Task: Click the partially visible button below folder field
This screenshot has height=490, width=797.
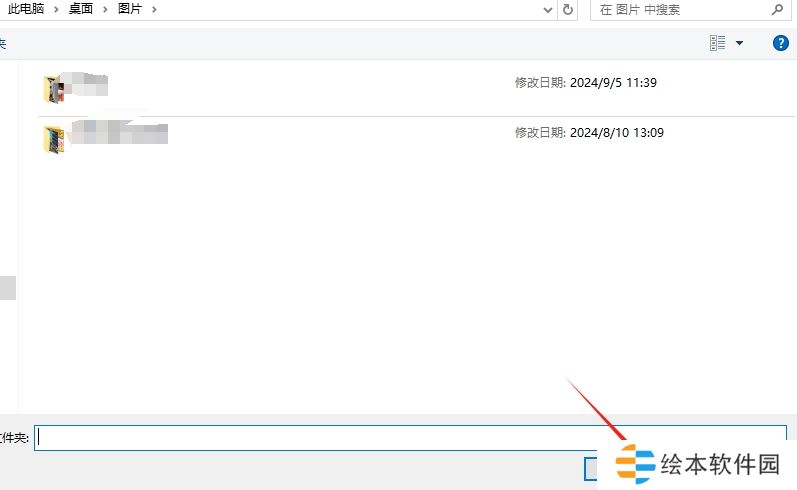Action: 591,468
